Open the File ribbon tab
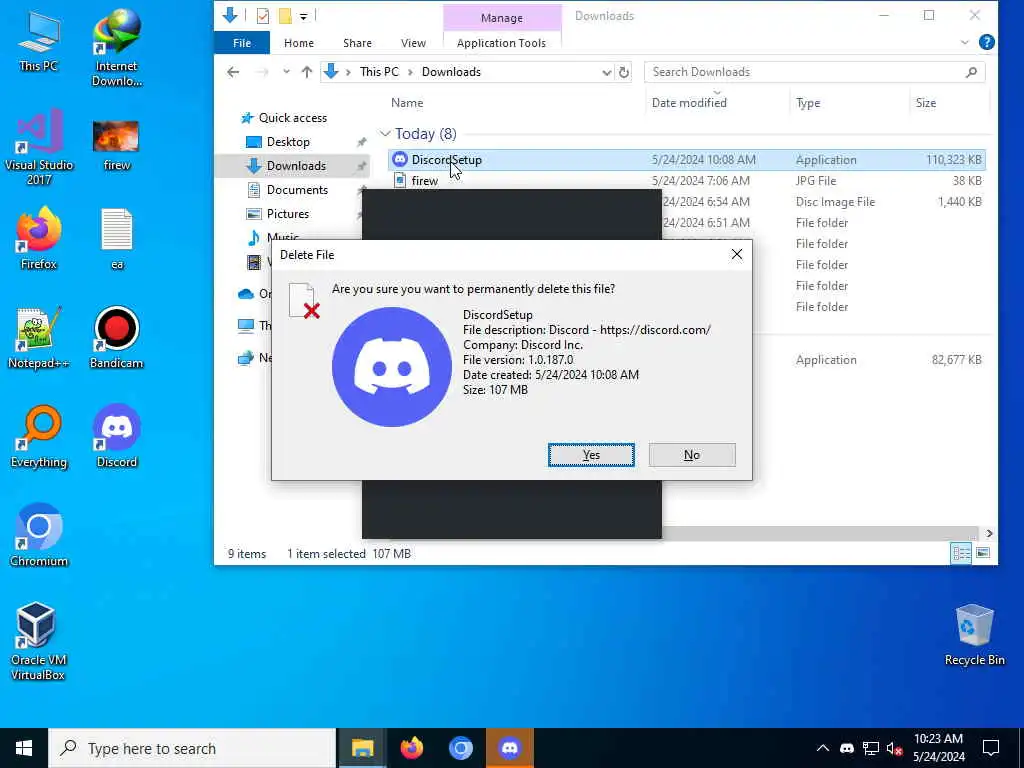Image resolution: width=1024 pixels, height=768 pixels. point(242,43)
